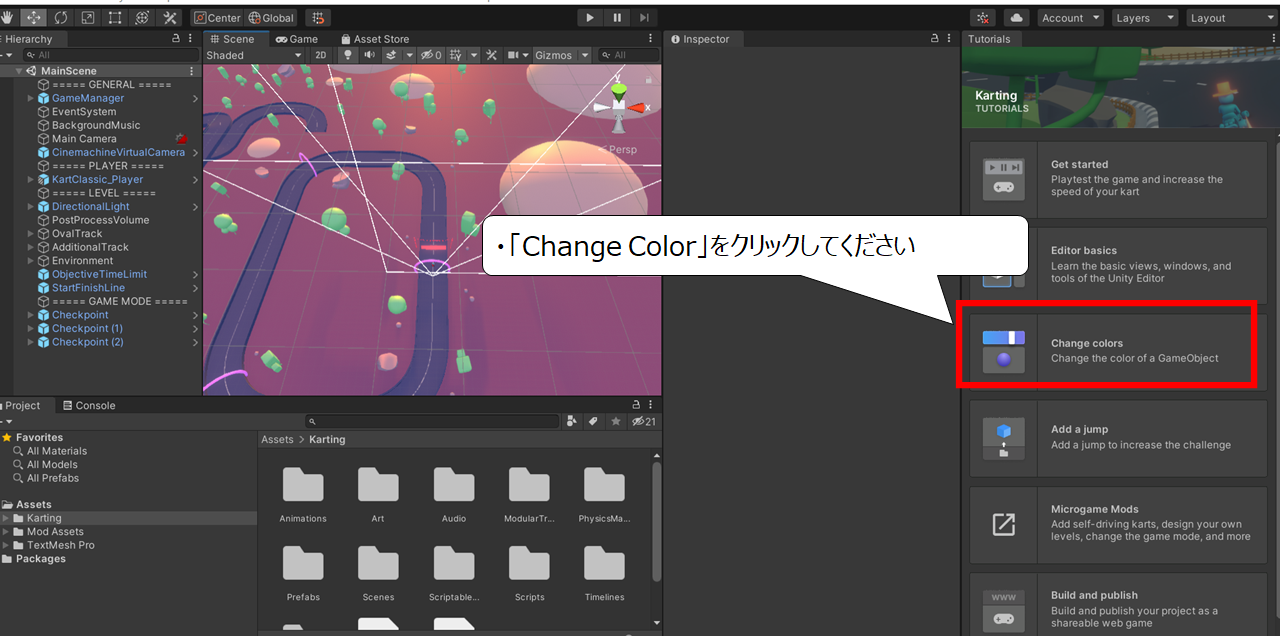Image resolution: width=1280 pixels, height=636 pixels.
Task: Toggle scene effects such as skybox
Action: point(393,55)
